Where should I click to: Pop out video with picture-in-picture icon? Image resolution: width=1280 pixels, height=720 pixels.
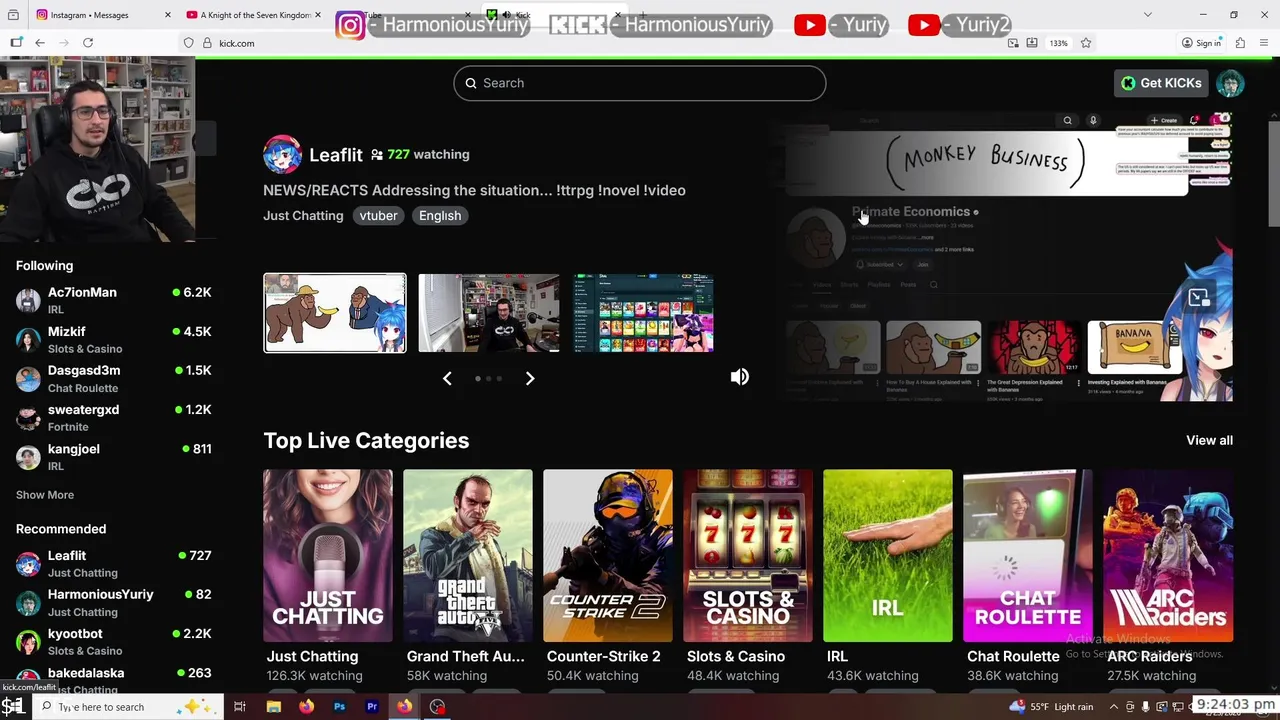1198,298
